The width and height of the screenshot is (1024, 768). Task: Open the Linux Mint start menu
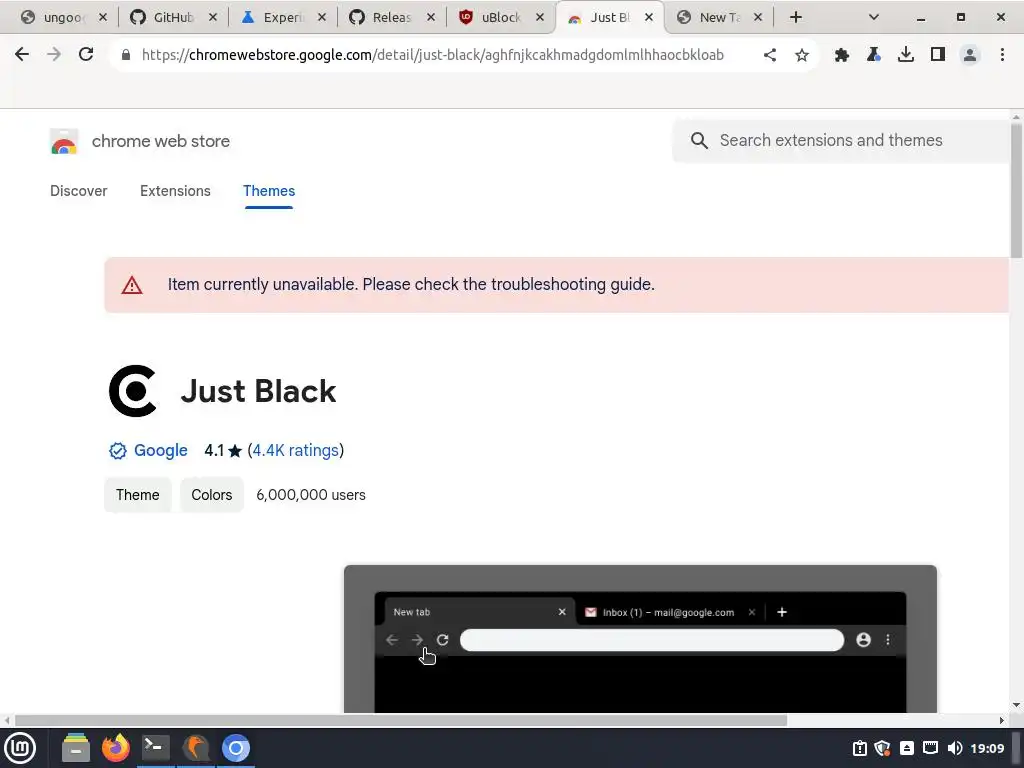(20, 748)
